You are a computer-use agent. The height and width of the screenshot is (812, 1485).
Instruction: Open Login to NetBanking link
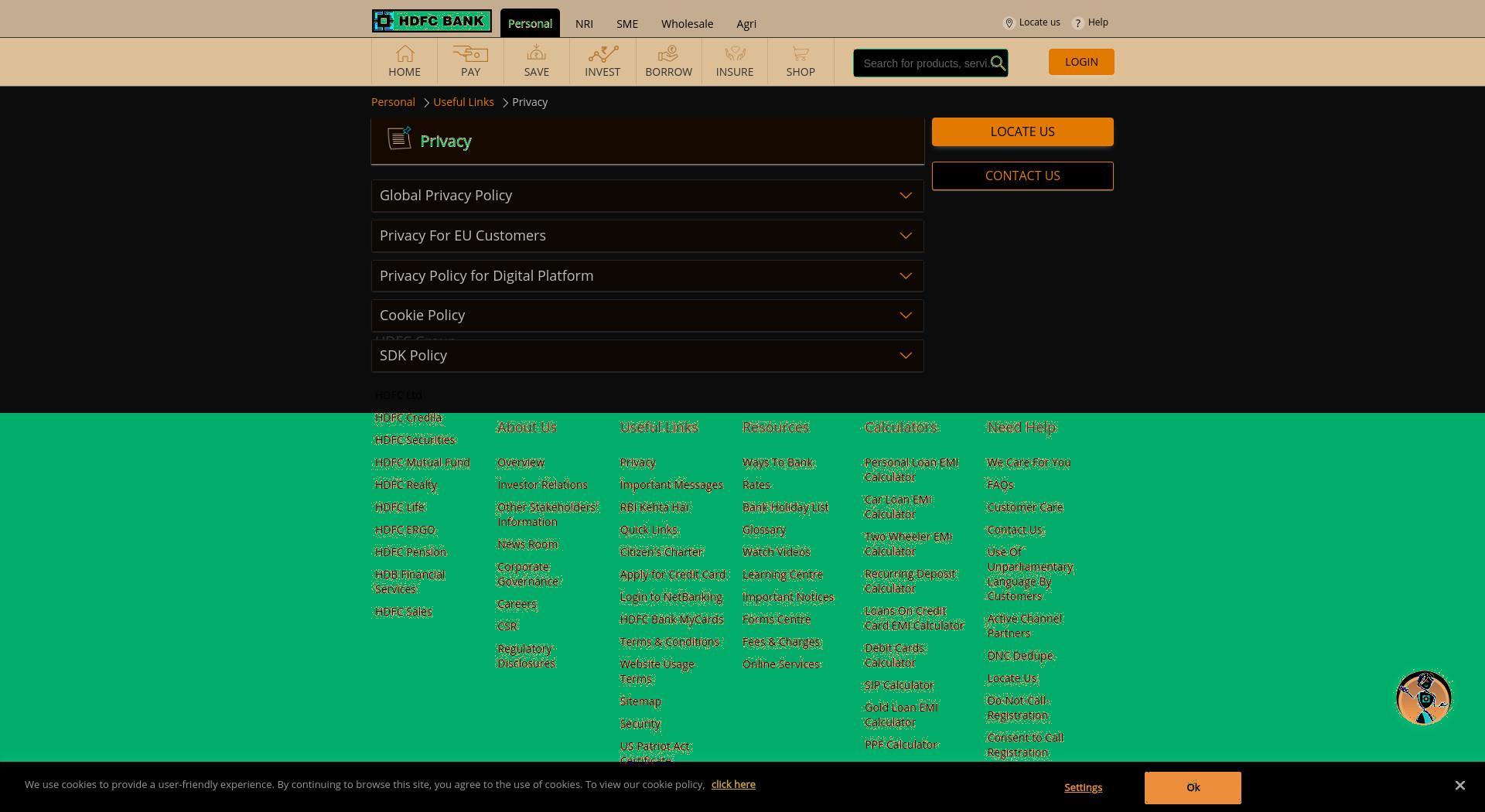coord(671,597)
